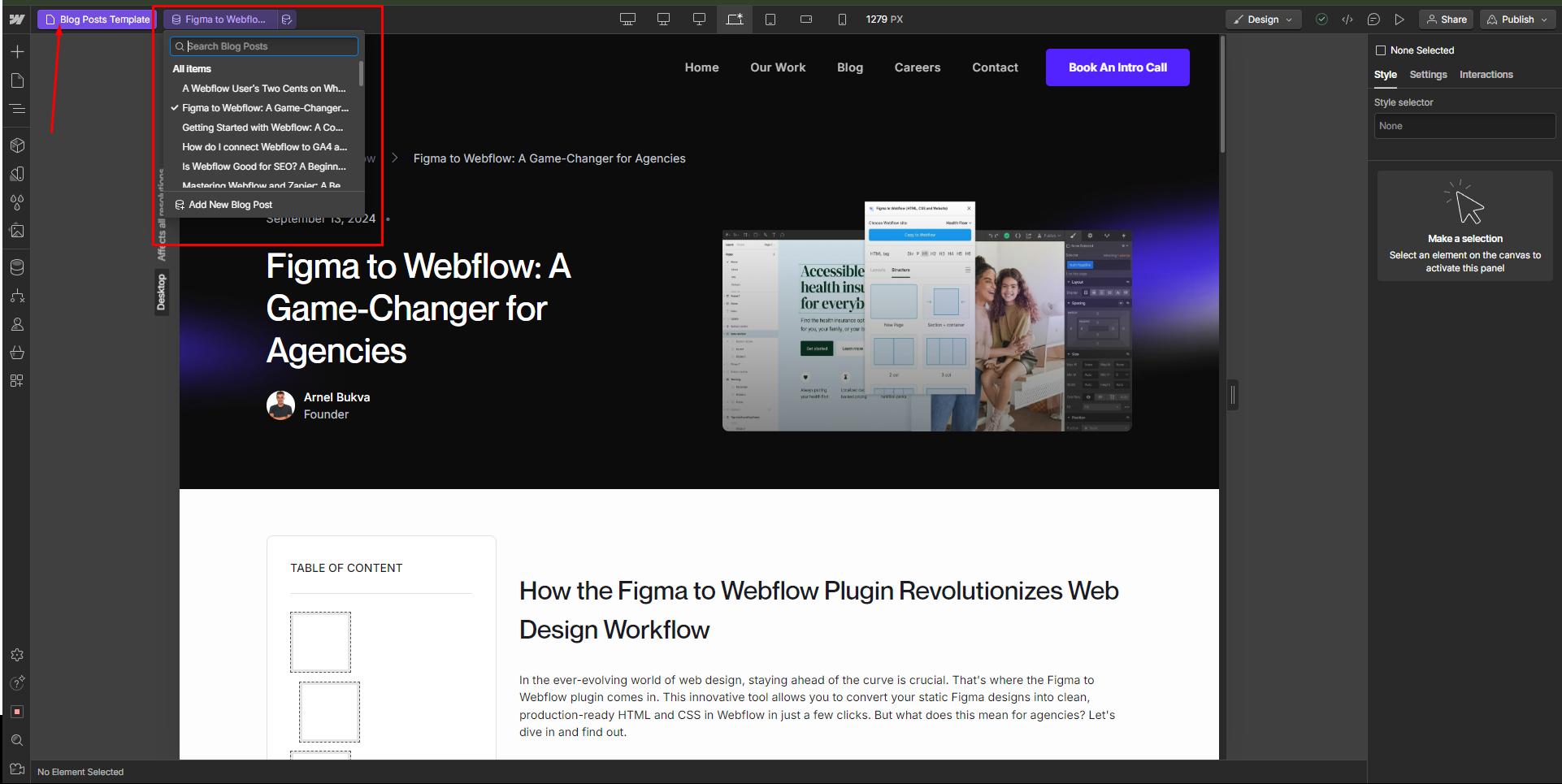The width and height of the screenshot is (1562, 784).
Task: Click the TABLE OF CONTENT heading
Action: click(x=346, y=568)
